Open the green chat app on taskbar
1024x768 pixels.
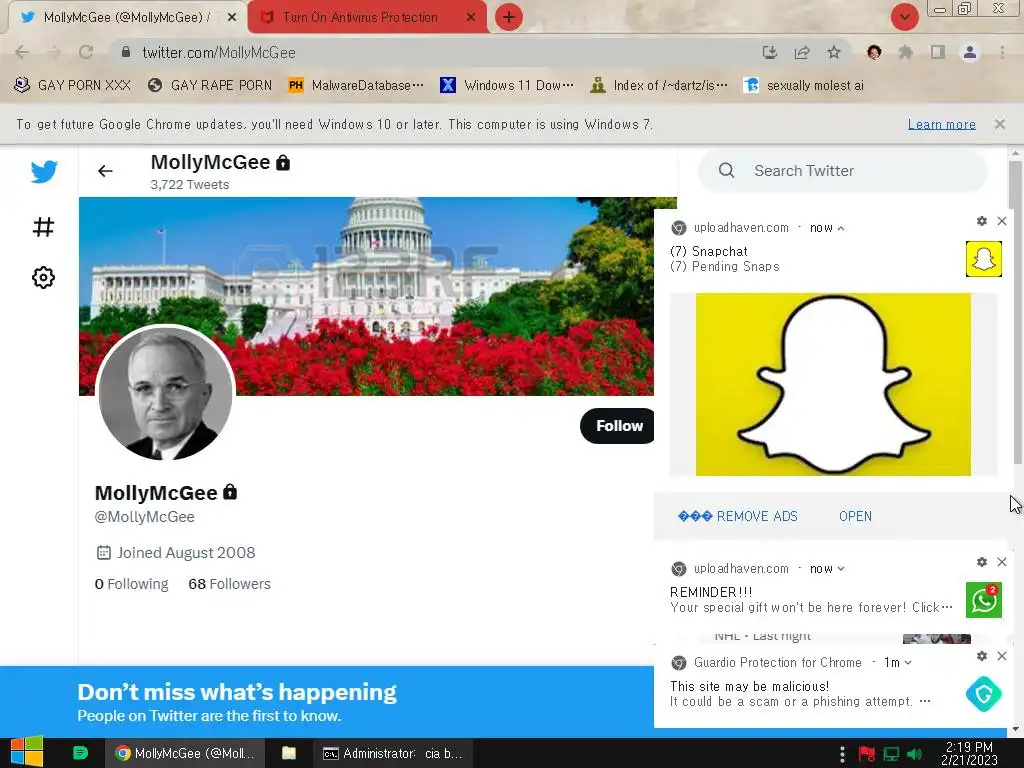click(80, 753)
